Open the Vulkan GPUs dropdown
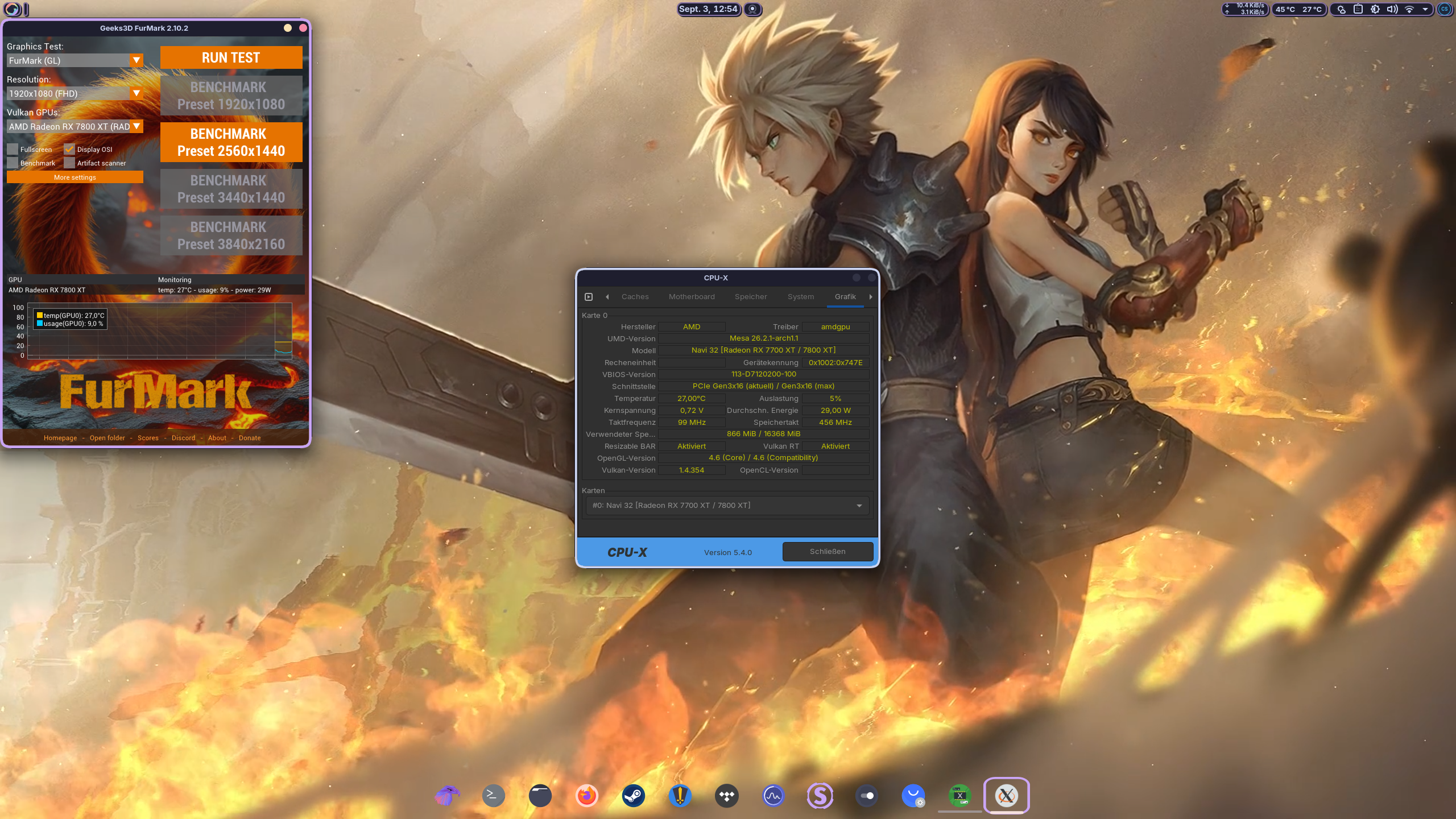 pyautogui.click(x=75, y=127)
